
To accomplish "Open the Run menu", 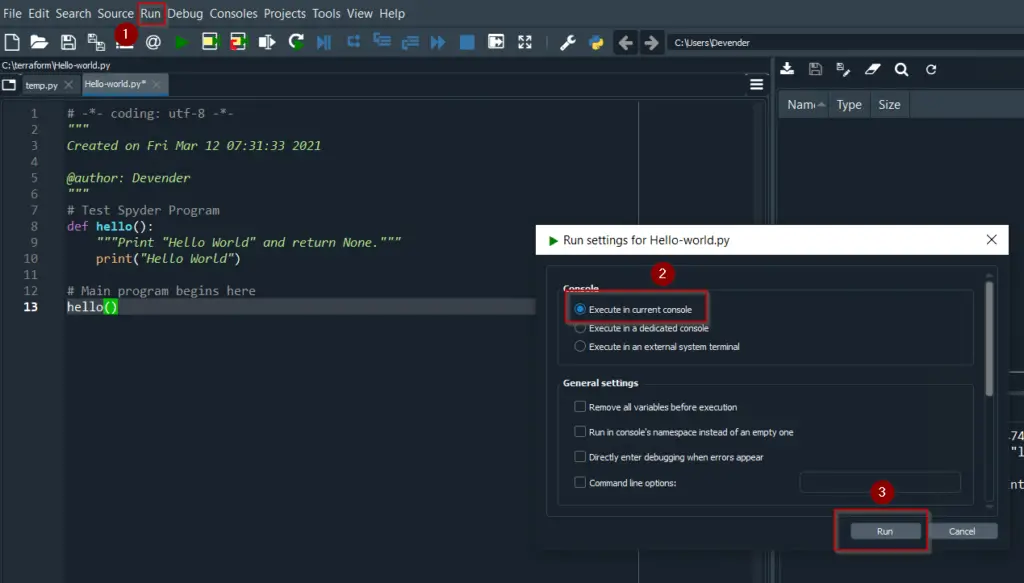I will pyautogui.click(x=152, y=13).
